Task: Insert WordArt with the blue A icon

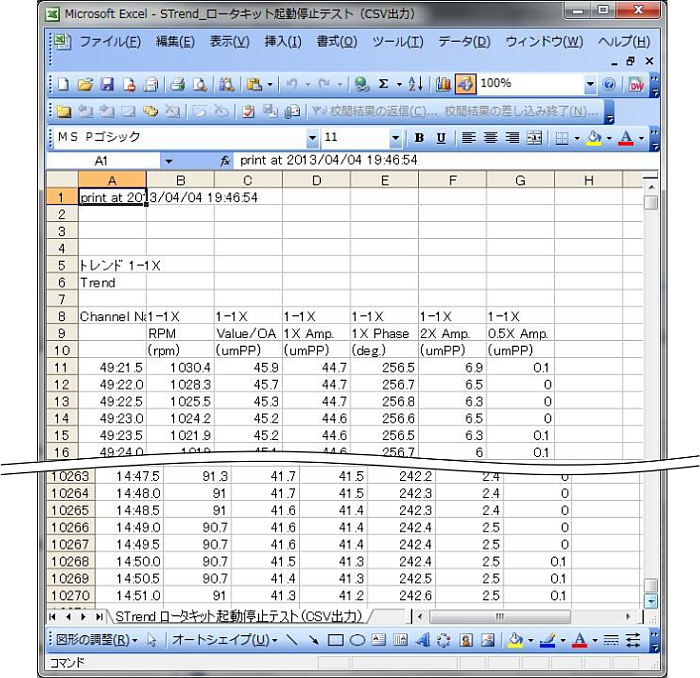Action: (x=422, y=641)
